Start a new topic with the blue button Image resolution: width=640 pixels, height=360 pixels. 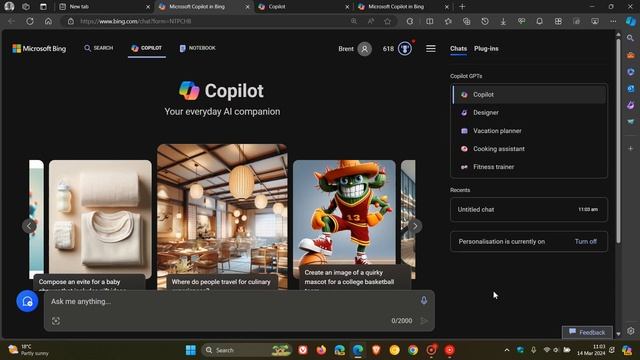click(x=27, y=301)
